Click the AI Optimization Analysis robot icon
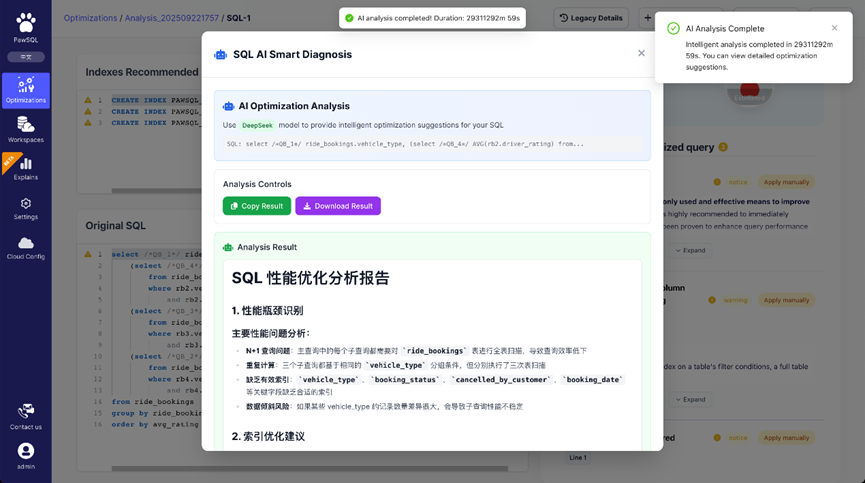Screen dimensions: 865x483 (x=228, y=106)
